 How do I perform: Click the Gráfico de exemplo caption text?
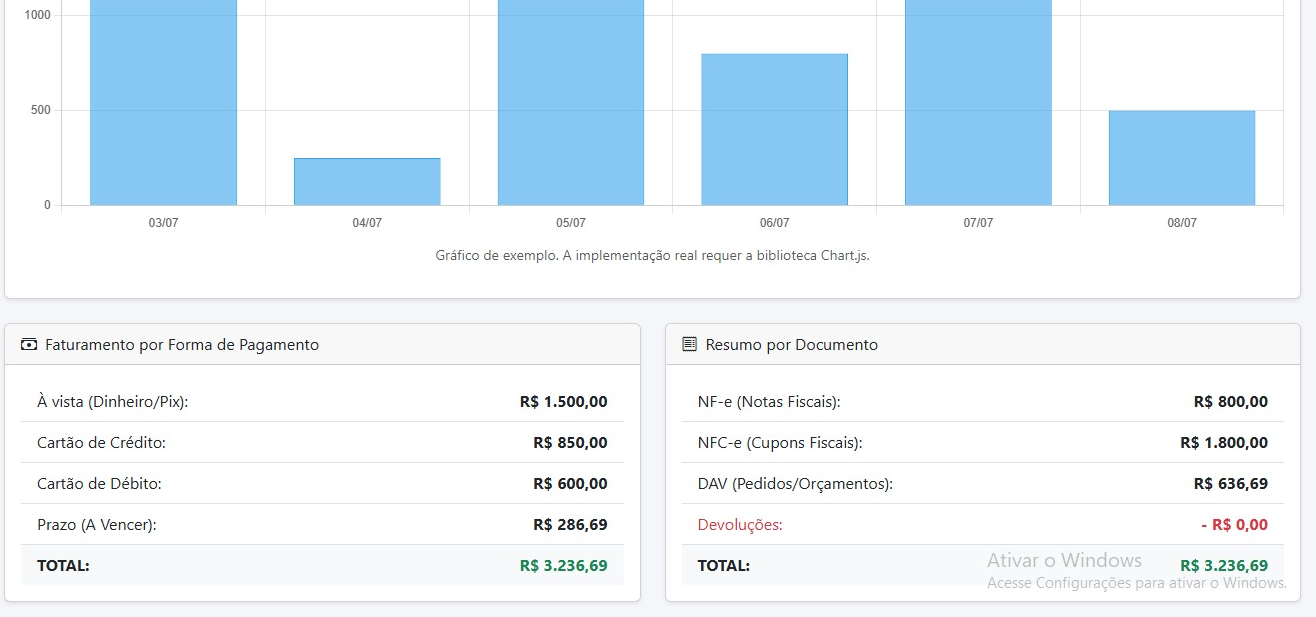[652, 255]
